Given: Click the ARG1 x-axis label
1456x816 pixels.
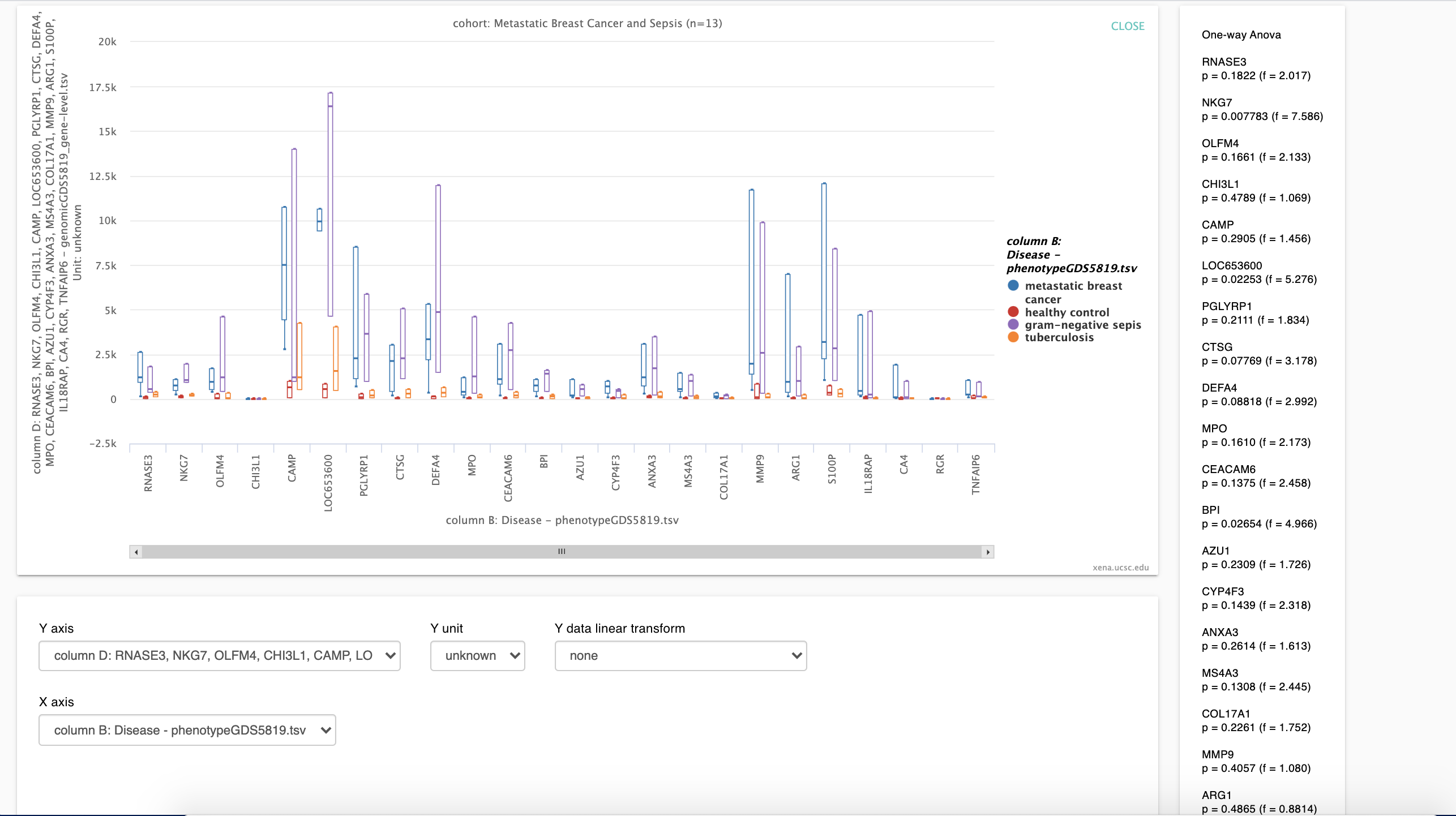Looking at the screenshot, I should tap(796, 467).
